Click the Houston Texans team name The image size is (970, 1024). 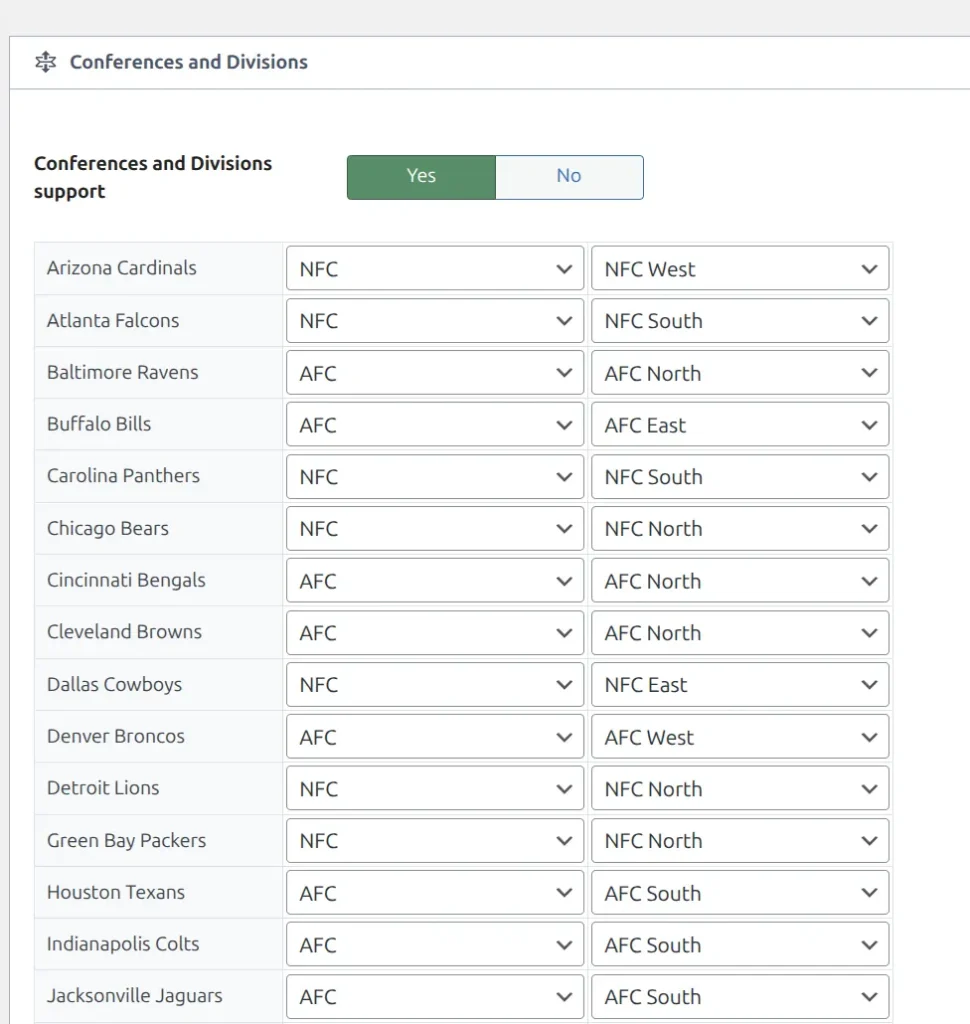tap(116, 892)
